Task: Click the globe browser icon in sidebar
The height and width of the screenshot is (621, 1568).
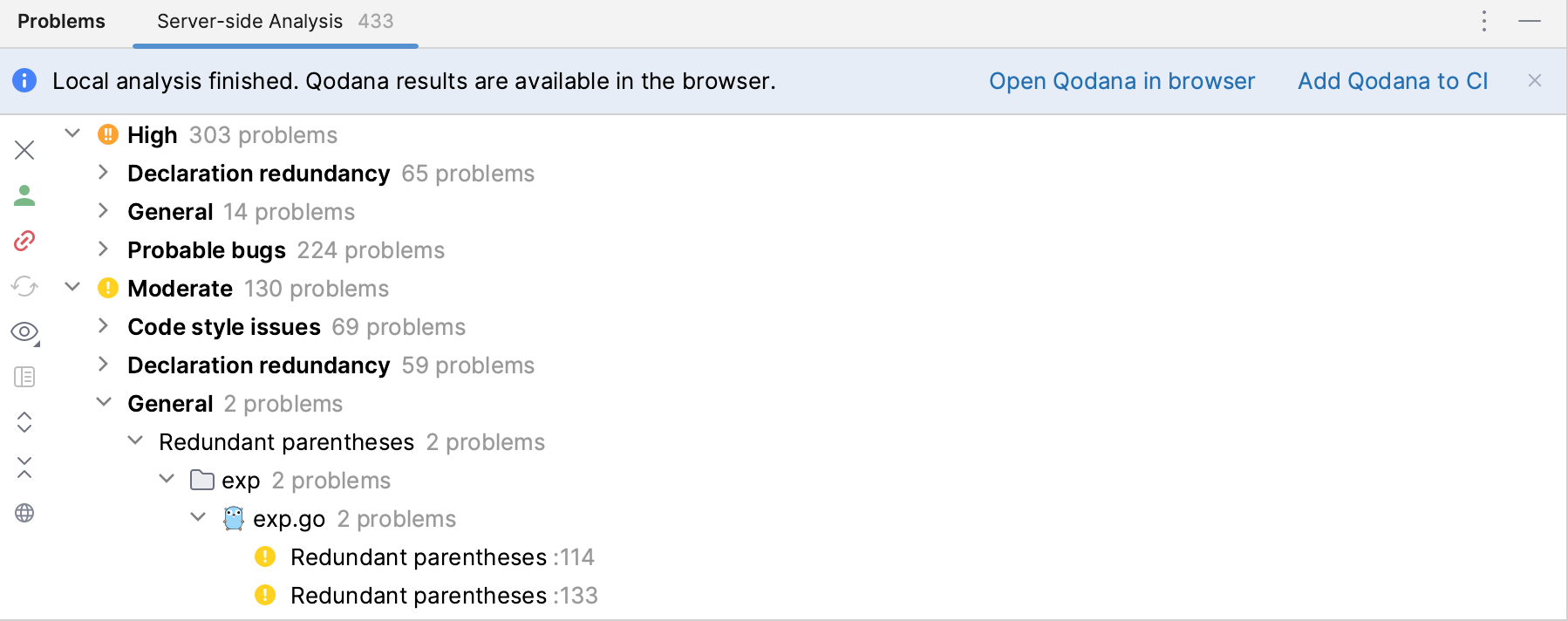Action: point(24,513)
